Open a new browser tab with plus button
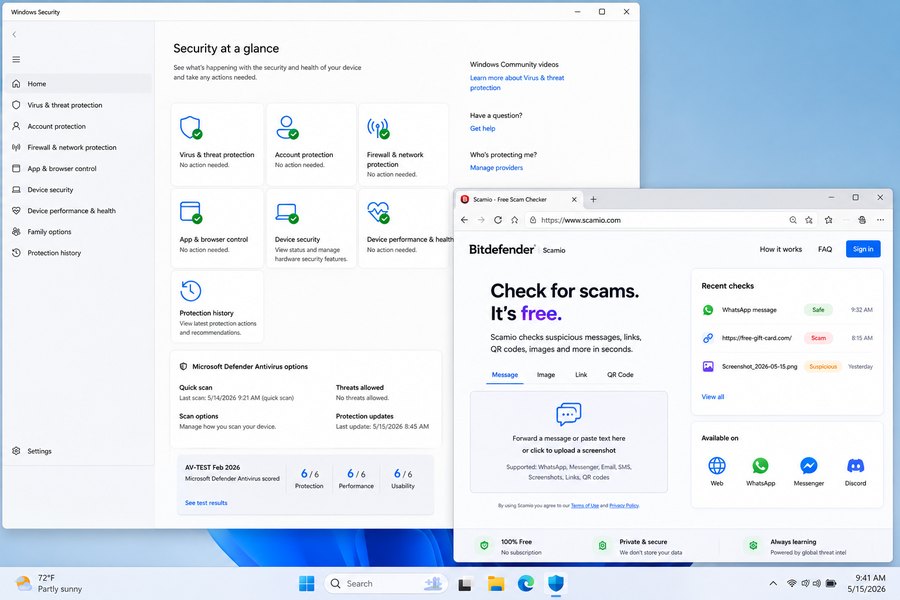Viewport: 900px width, 600px height. (593, 199)
